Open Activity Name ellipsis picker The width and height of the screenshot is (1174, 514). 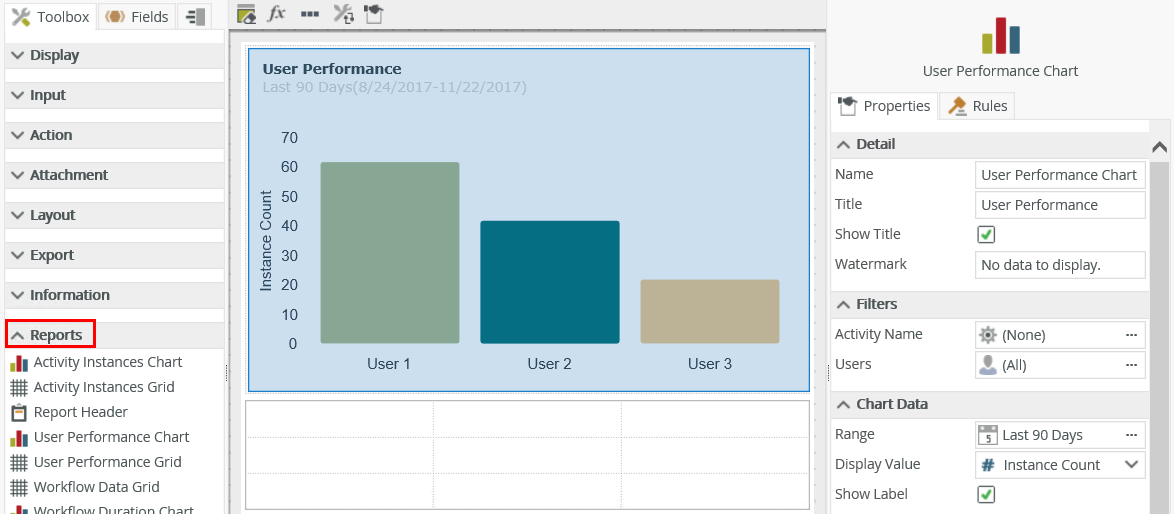tap(1131, 334)
